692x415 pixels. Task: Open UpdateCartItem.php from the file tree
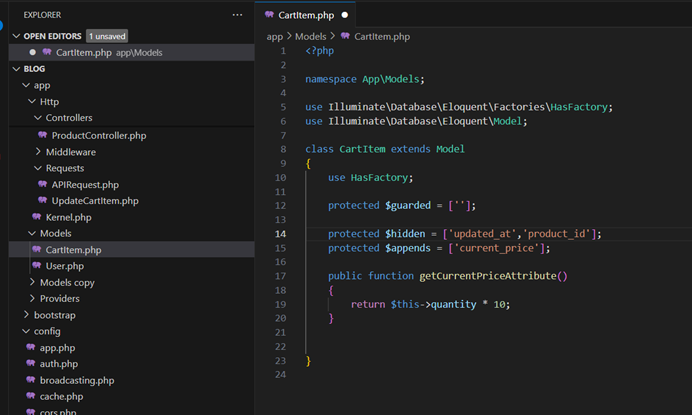coord(95,201)
